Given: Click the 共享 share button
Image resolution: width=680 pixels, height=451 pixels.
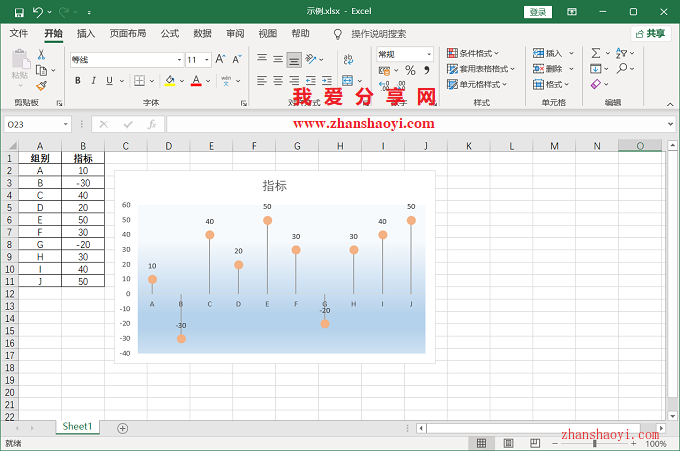Looking at the screenshot, I should 651,33.
